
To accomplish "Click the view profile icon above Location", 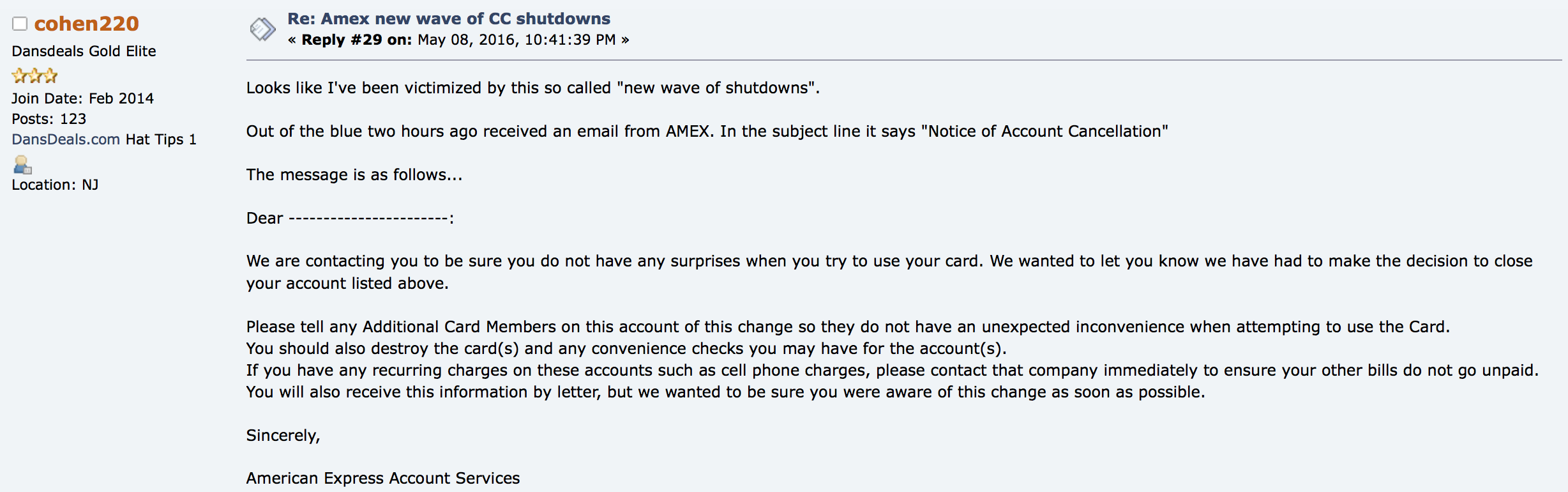I will click(x=22, y=165).
